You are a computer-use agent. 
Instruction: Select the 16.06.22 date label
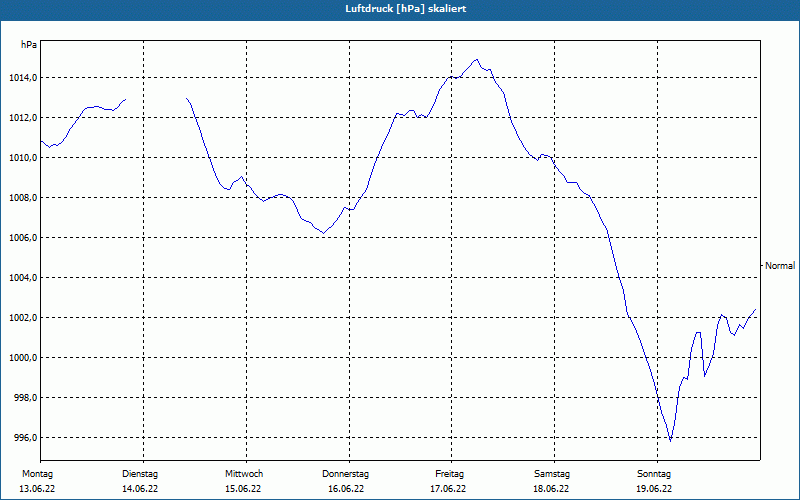(x=346, y=489)
